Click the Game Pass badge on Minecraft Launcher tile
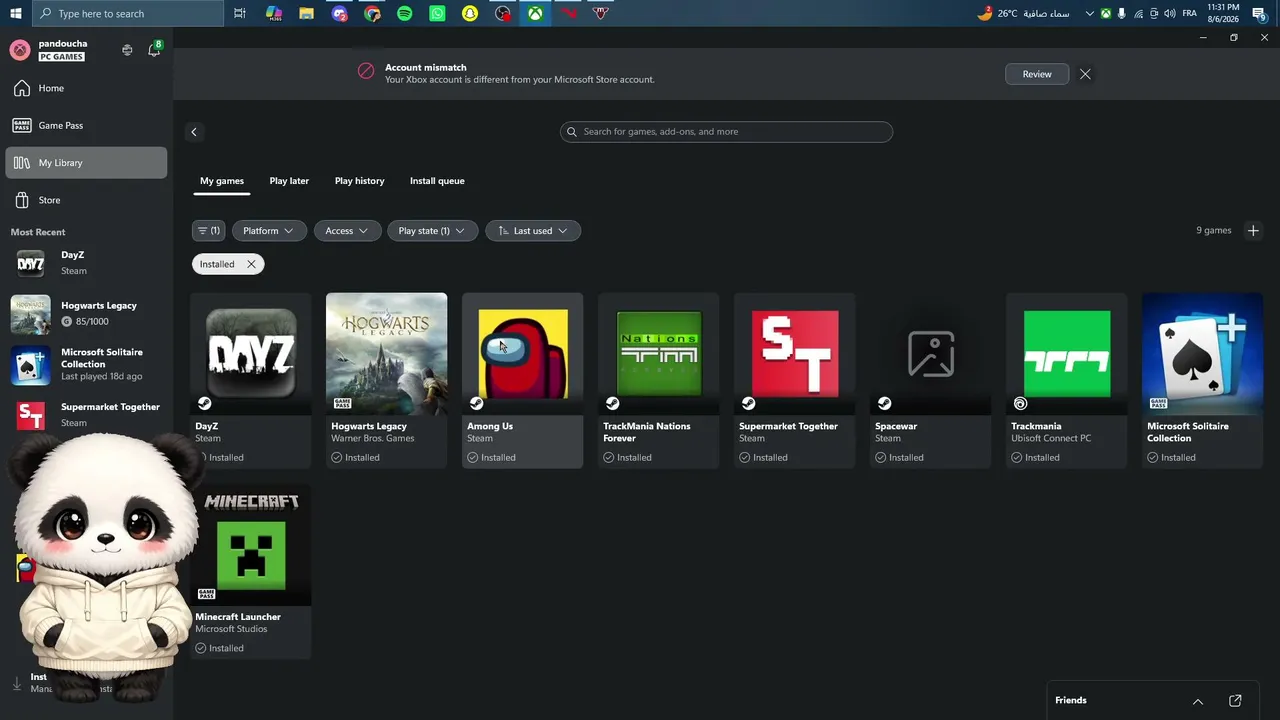Screen dimensions: 1280x720 coord(206,594)
